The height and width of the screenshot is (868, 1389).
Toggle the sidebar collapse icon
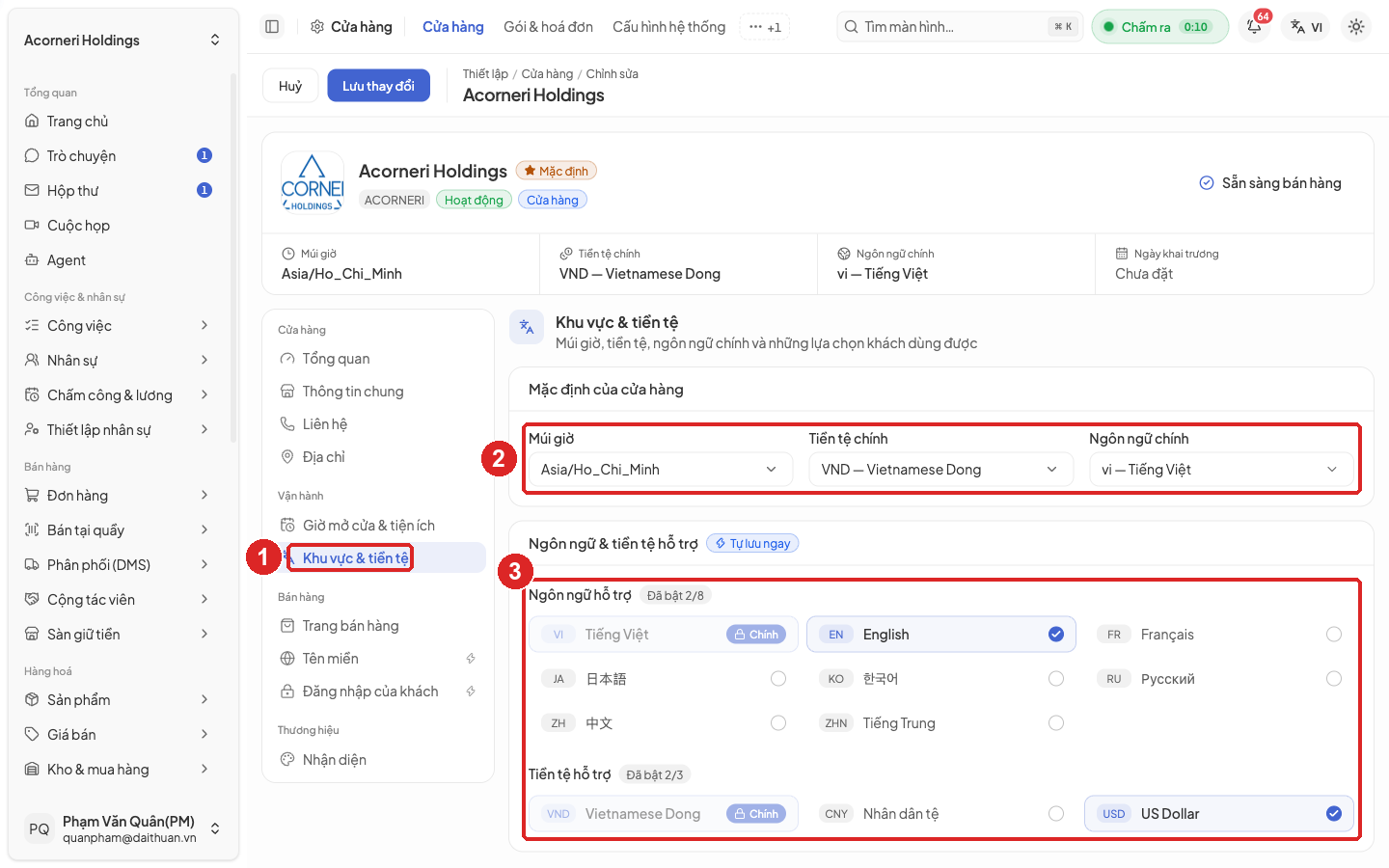coord(272,27)
